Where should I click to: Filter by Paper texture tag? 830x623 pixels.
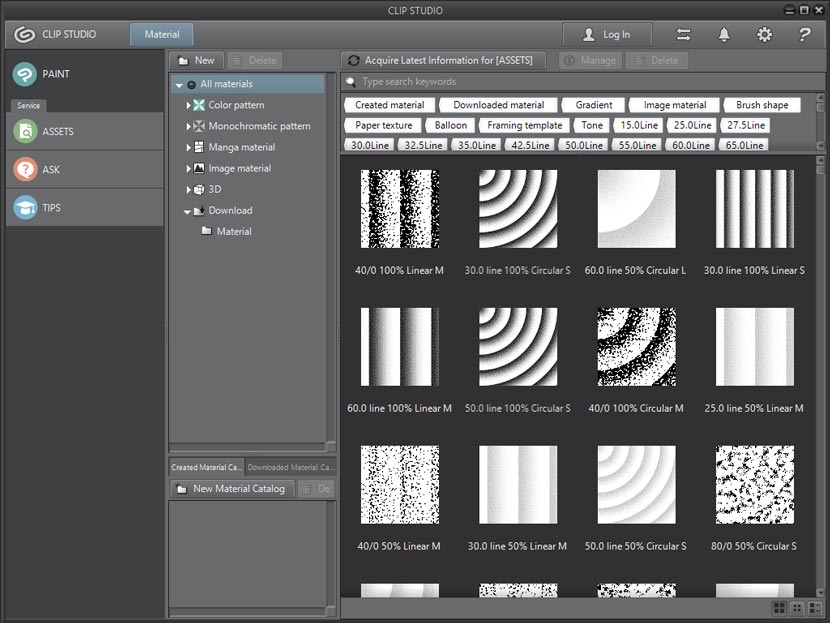(384, 125)
